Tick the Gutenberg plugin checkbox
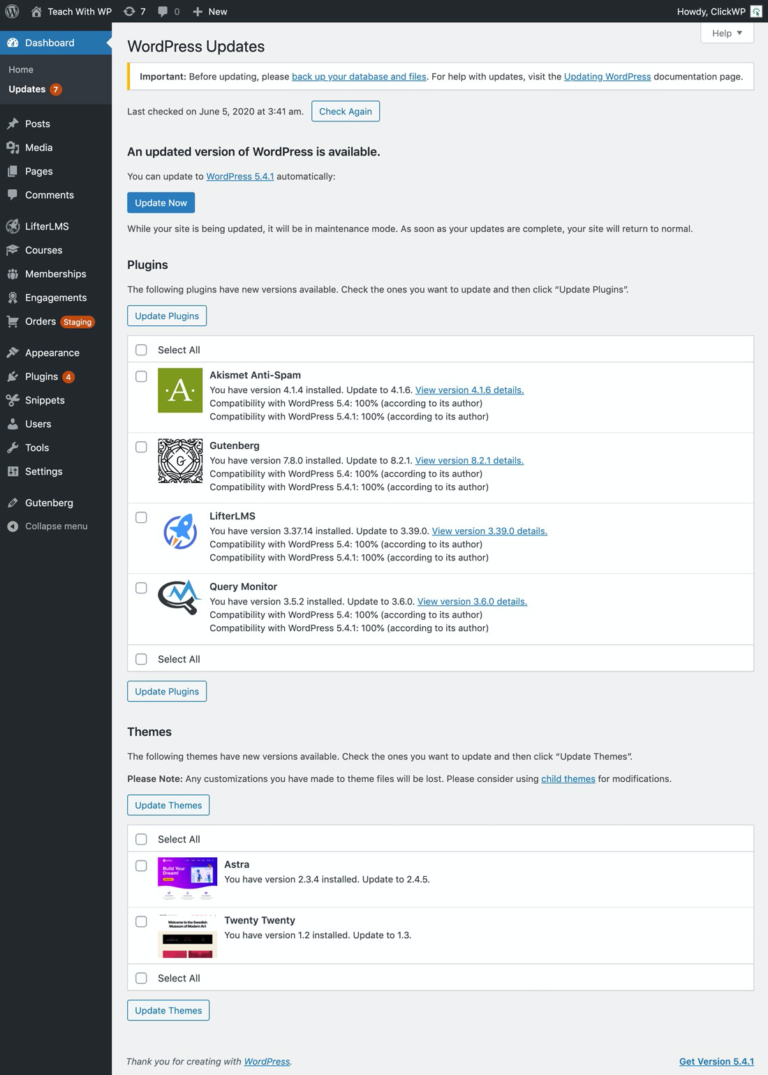Screen dimensions: 768x1075 141,447
